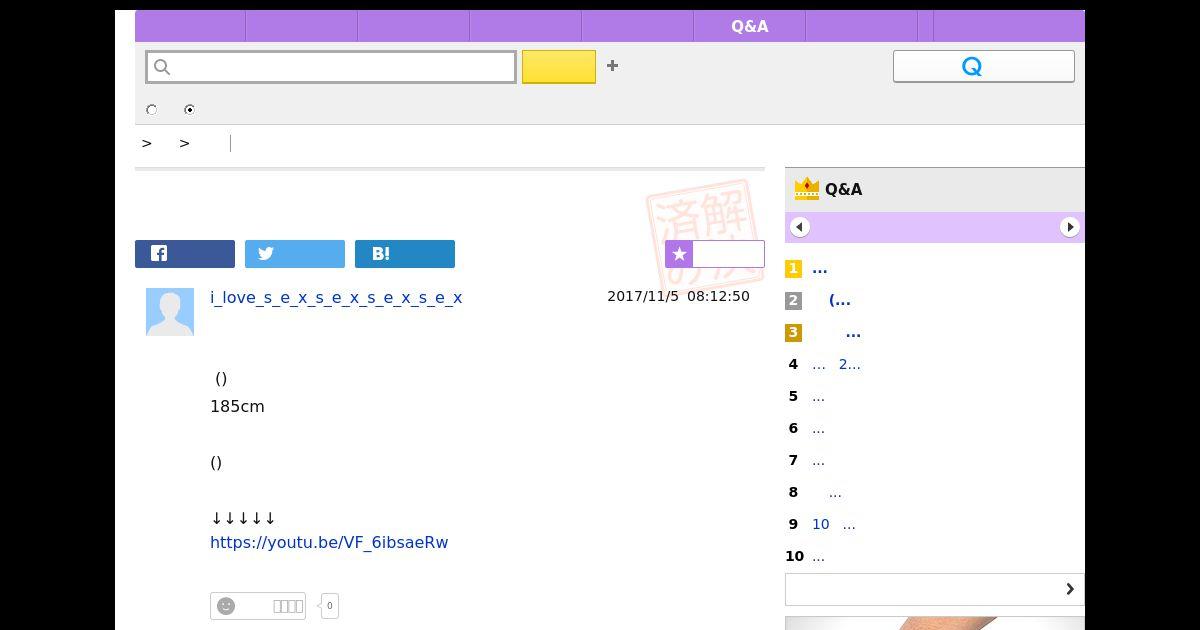
Task: Click the 185cm text in the post
Action: tap(237, 406)
